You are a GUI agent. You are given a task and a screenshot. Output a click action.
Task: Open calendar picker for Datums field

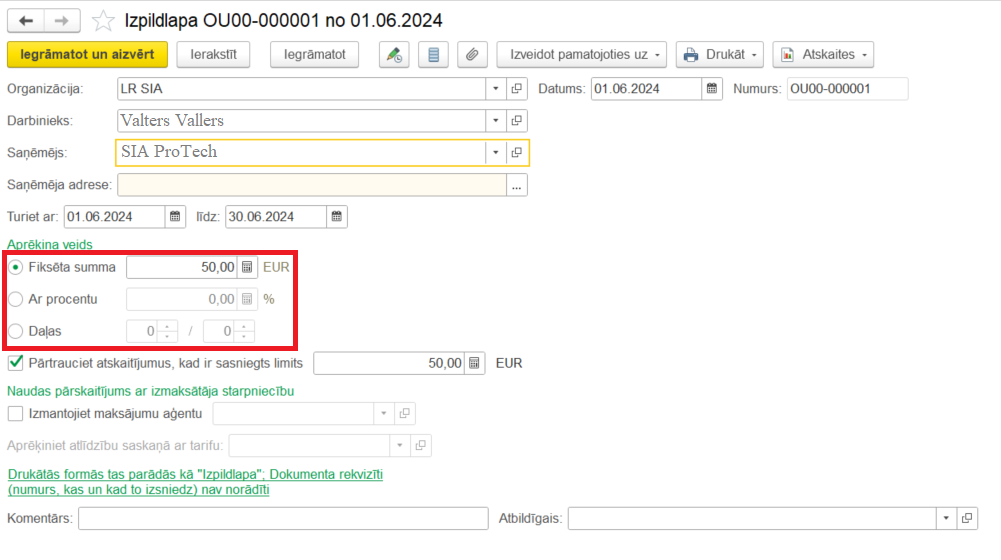(x=712, y=89)
